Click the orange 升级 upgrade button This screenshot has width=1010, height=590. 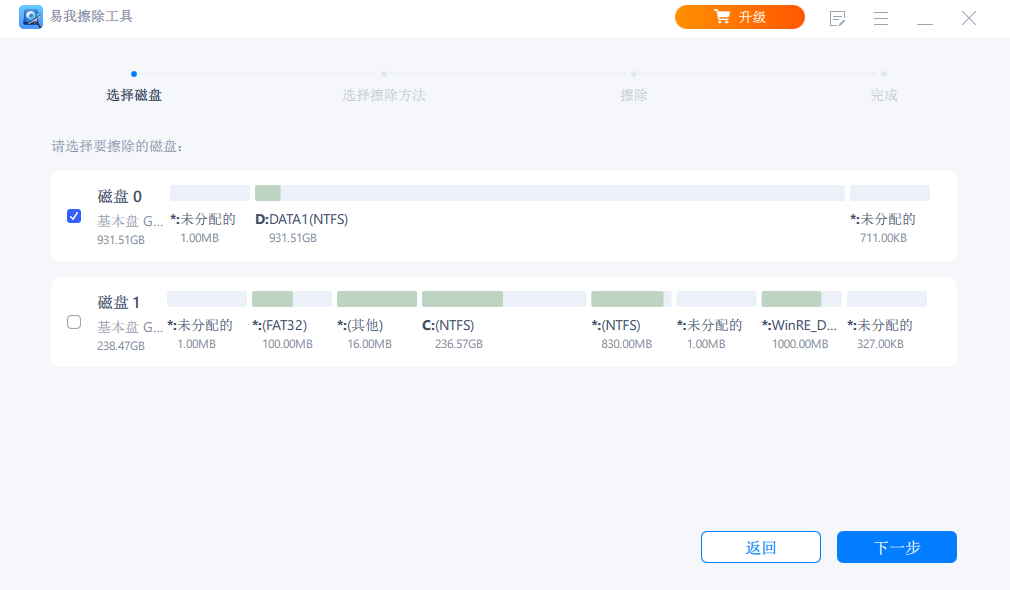[x=739, y=17]
